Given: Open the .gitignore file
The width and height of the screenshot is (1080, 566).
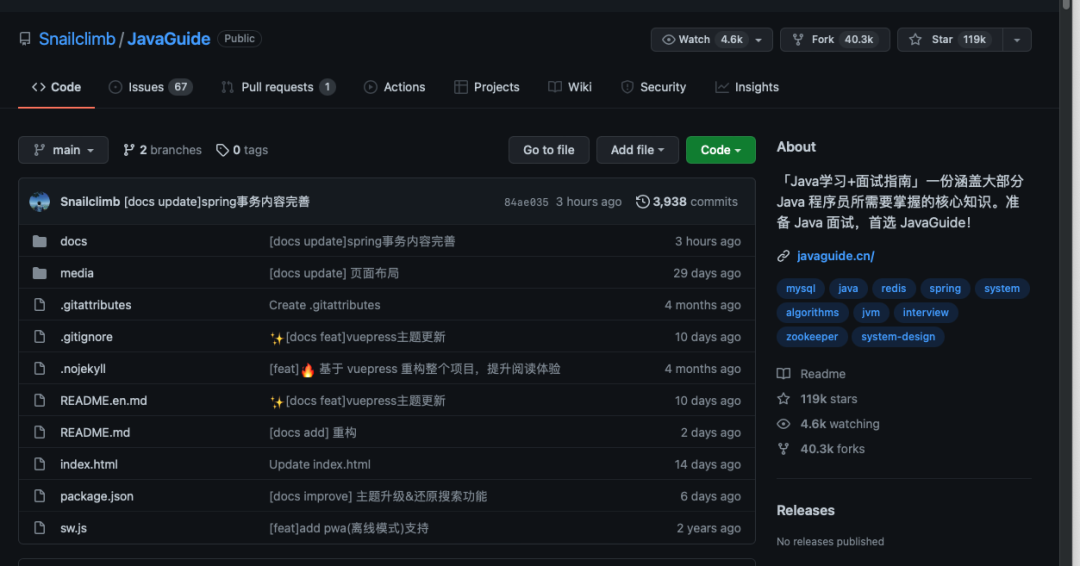Looking at the screenshot, I should [86, 337].
